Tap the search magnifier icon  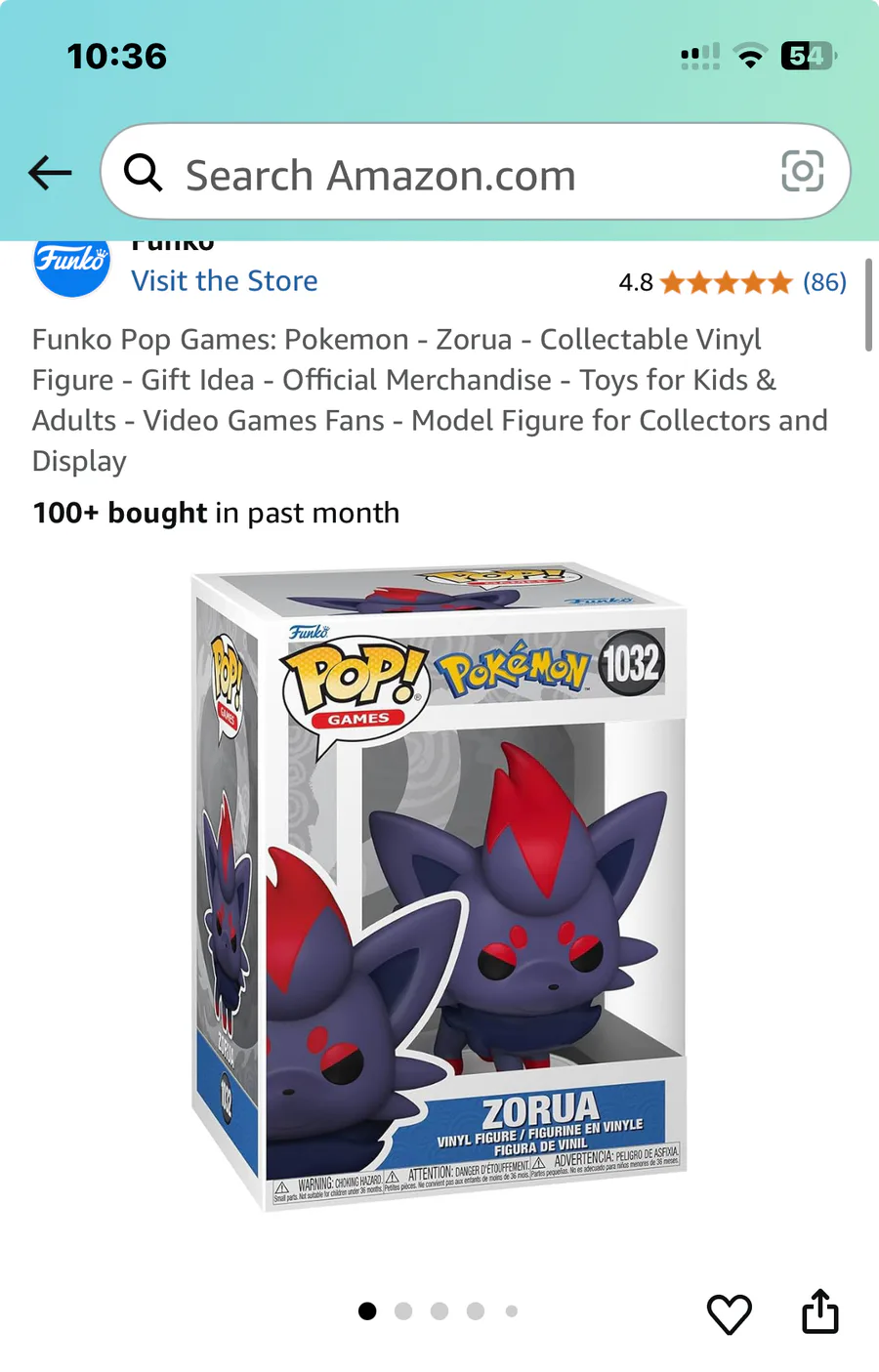143,172
